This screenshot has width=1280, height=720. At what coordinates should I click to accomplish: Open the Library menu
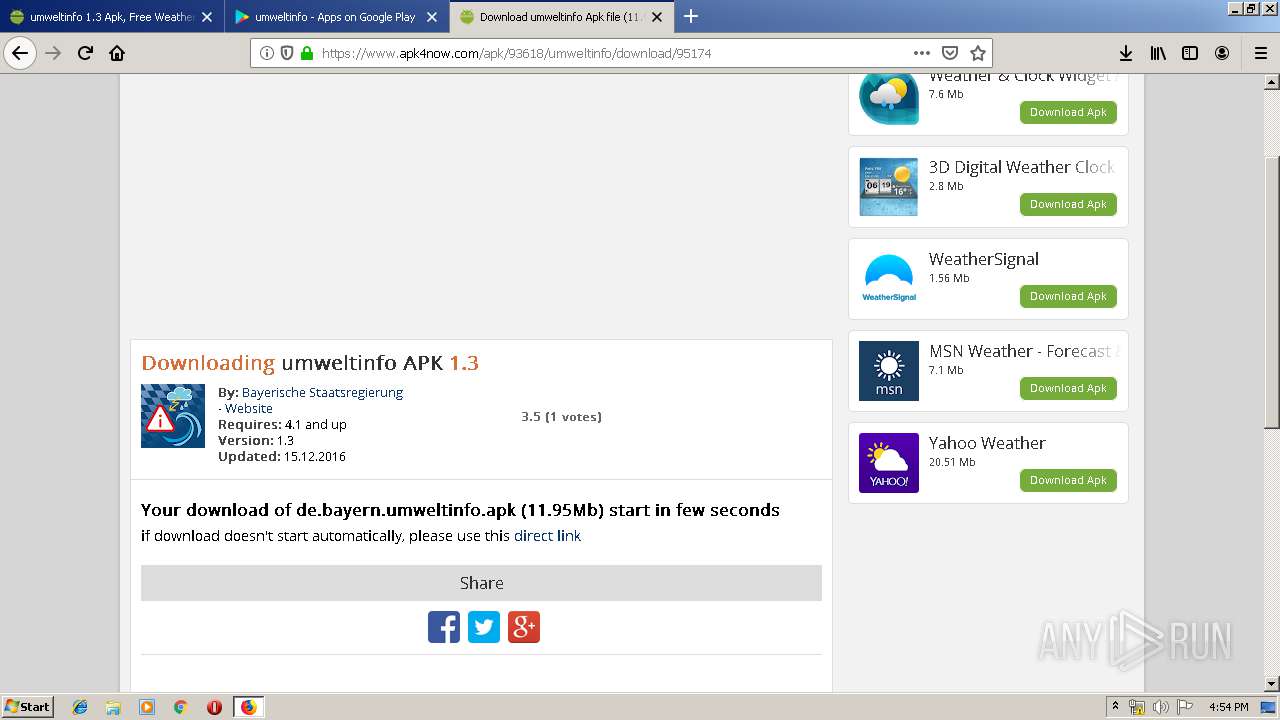[x=1158, y=53]
